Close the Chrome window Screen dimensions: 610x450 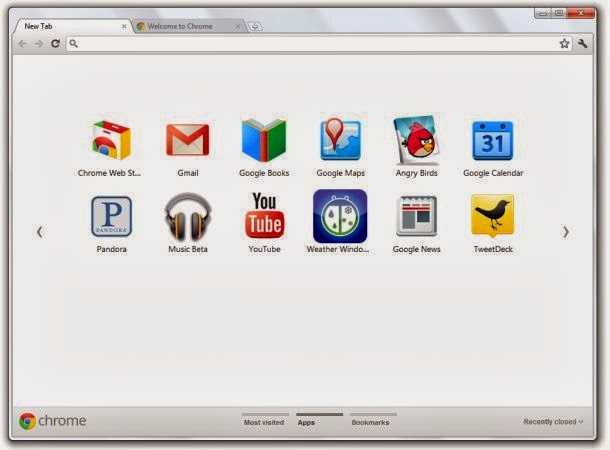tap(581, 13)
